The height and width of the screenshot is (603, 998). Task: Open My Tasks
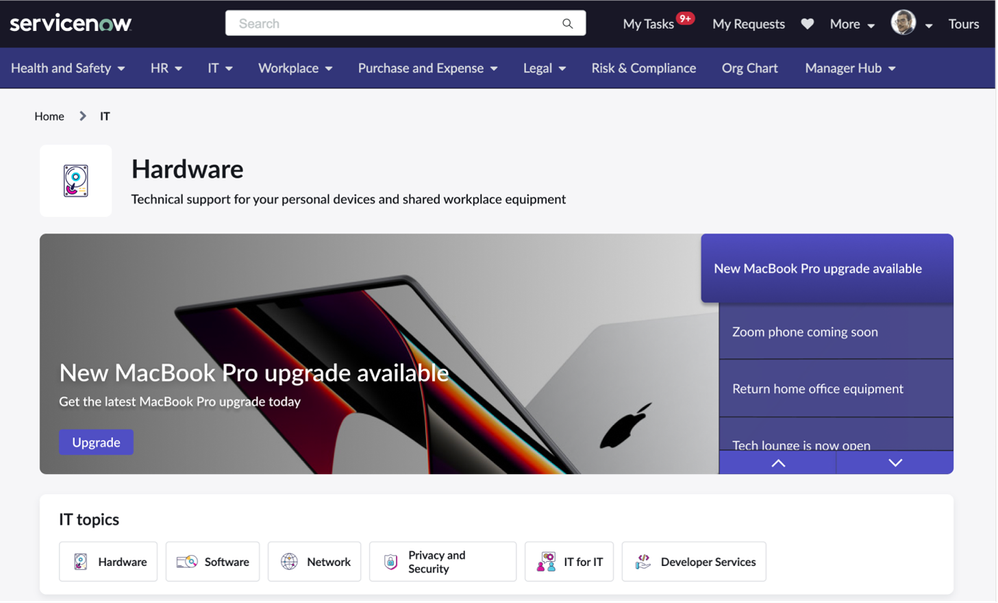[x=648, y=24]
